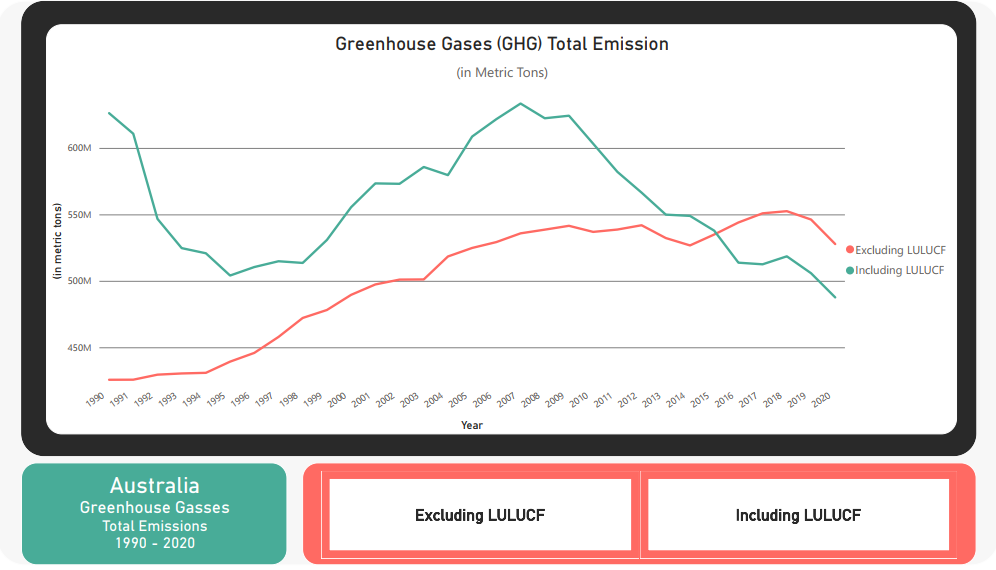The height and width of the screenshot is (570, 996).
Task: Click the green line's 2007 peak point
Action: click(521, 104)
